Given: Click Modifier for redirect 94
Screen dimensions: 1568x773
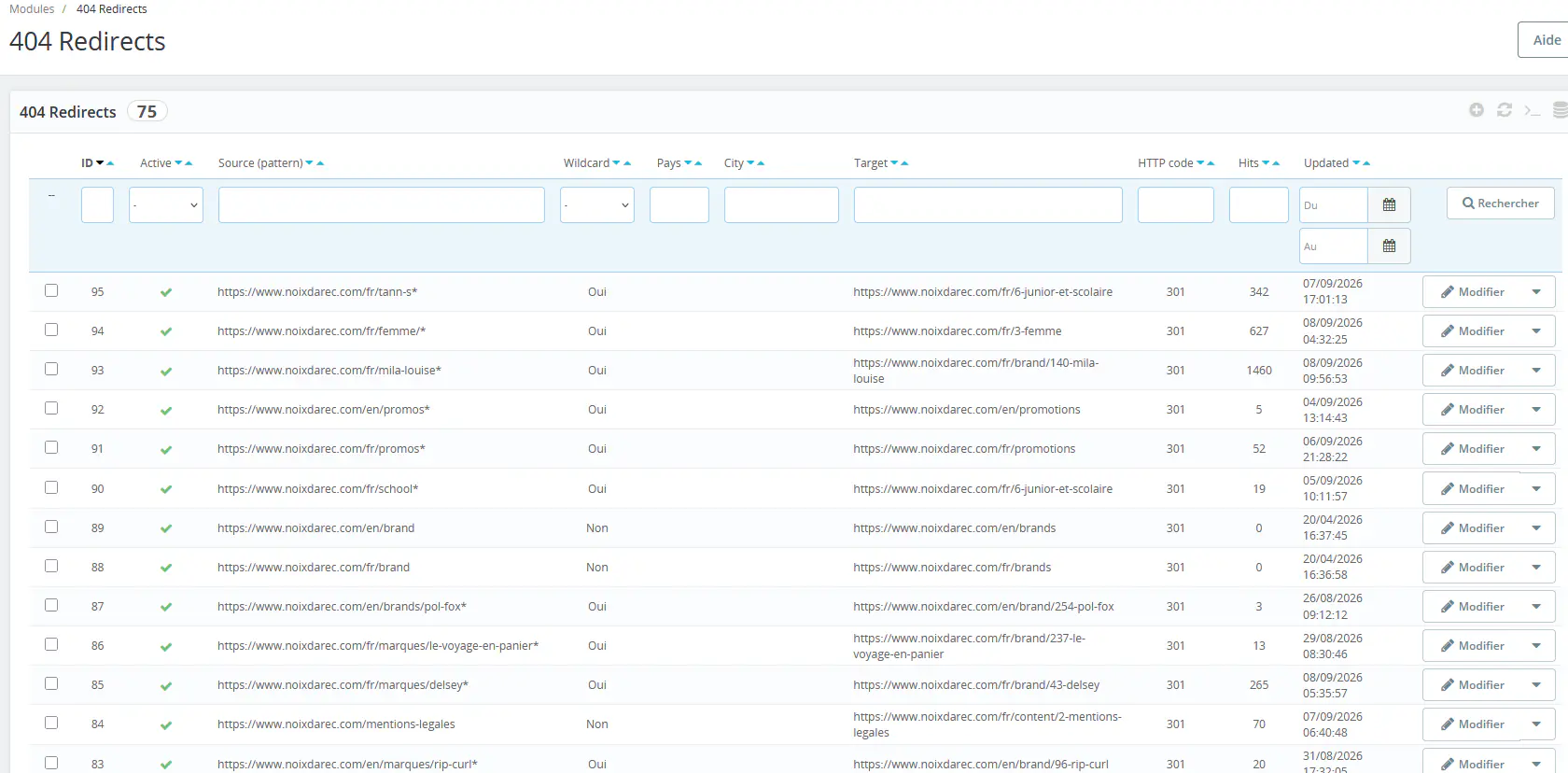Looking at the screenshot, I should (x=1472, y=331).
